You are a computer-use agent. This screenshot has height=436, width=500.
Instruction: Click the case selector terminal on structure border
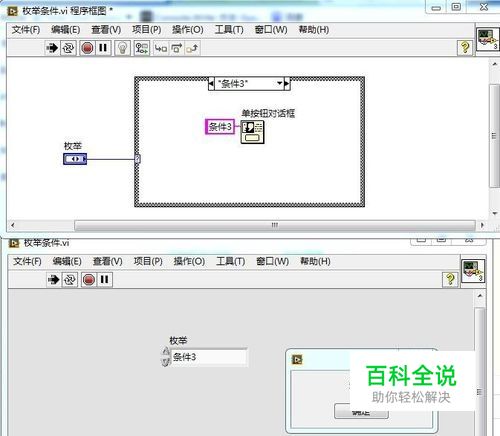(x=137, y=159)
